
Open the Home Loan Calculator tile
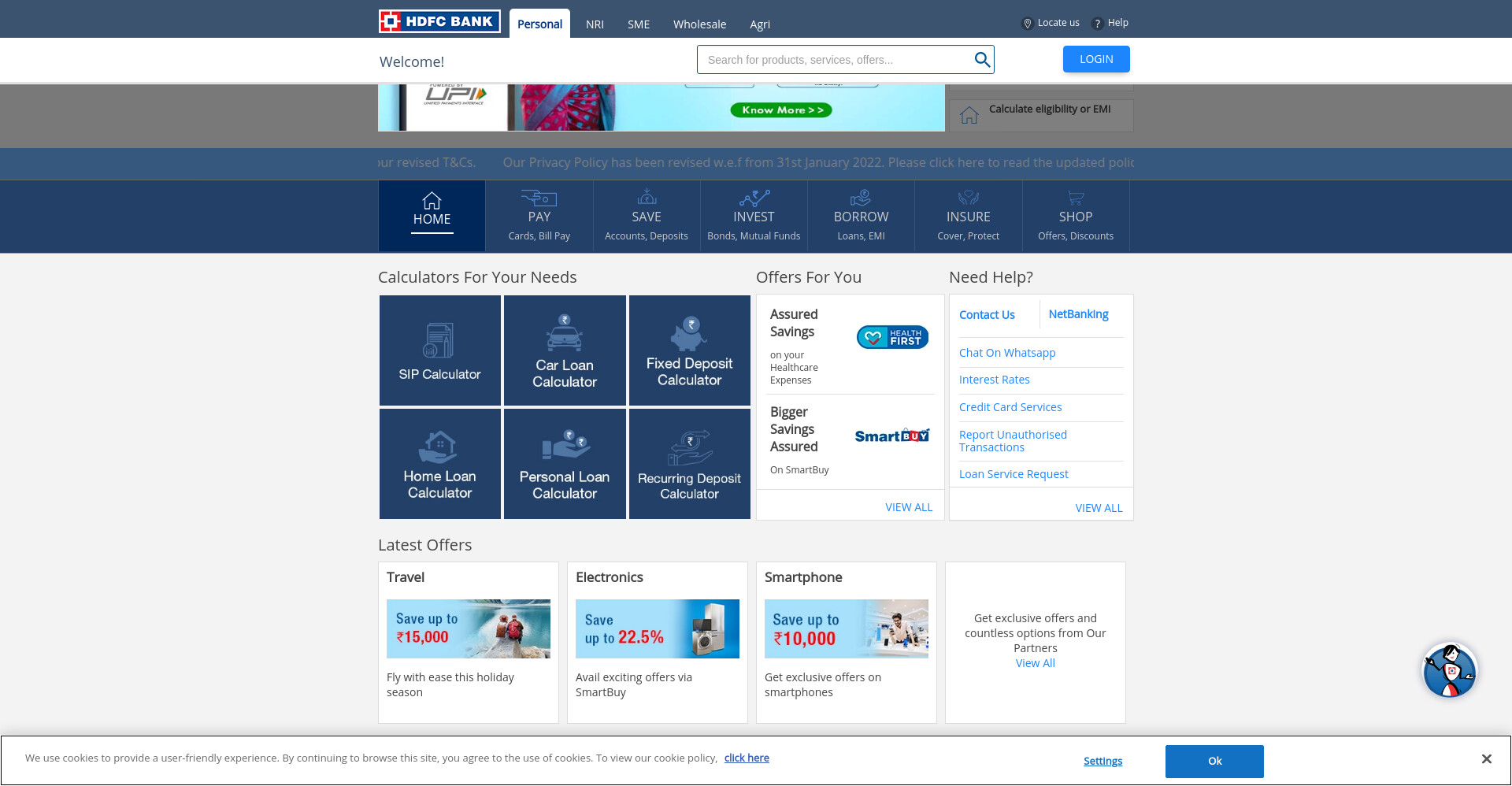point(439,464)
